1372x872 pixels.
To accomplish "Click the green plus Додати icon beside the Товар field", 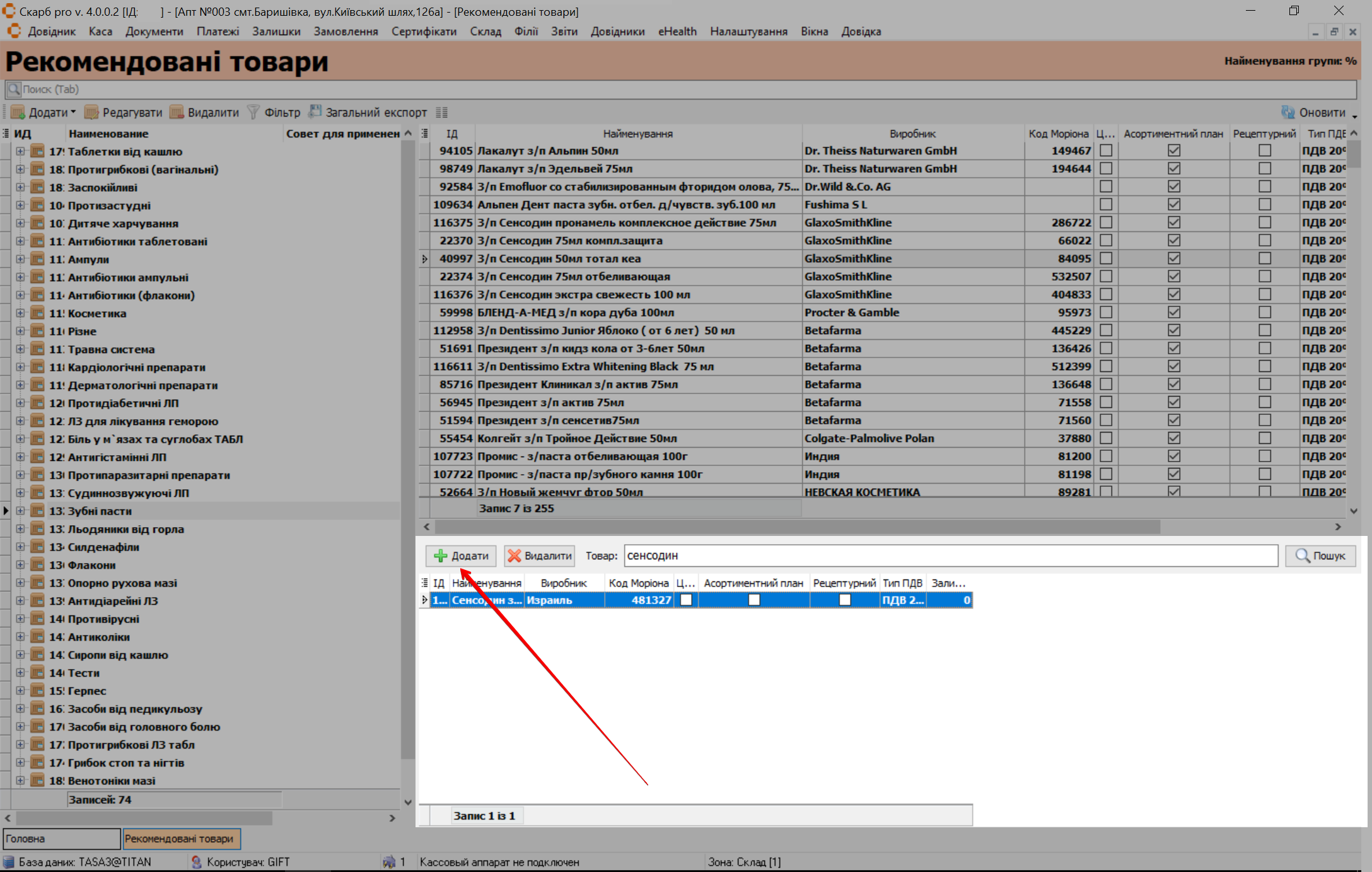I will point(441,555).
